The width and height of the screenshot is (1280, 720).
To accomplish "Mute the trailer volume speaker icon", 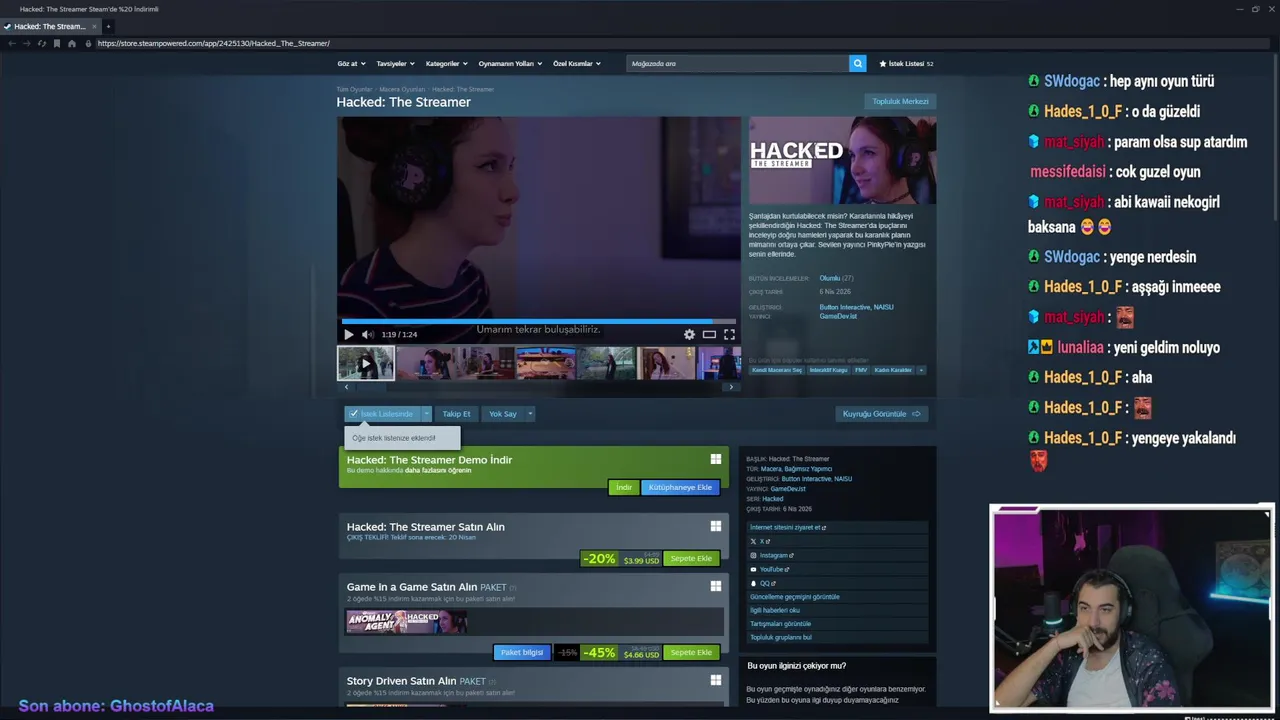I will coord(367,334).
